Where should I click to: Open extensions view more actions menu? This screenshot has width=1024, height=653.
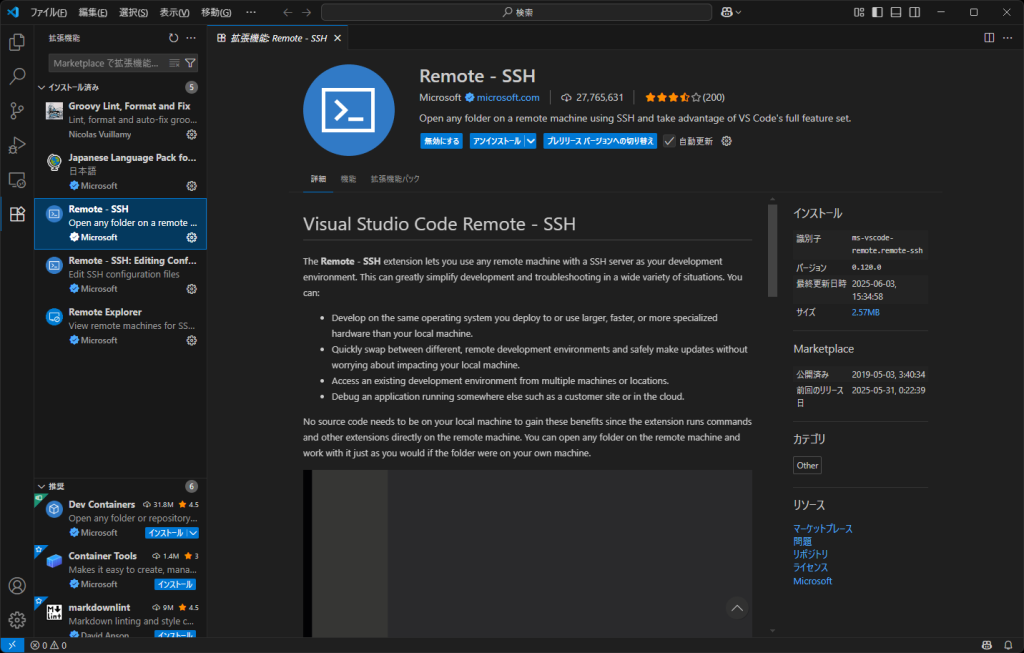191,38
